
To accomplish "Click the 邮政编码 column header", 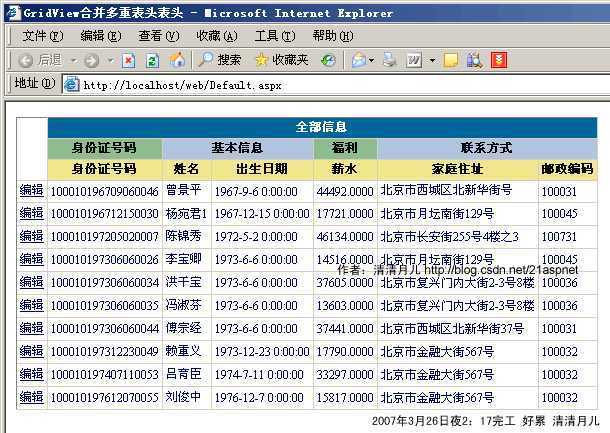I will [x=568, y=169].
